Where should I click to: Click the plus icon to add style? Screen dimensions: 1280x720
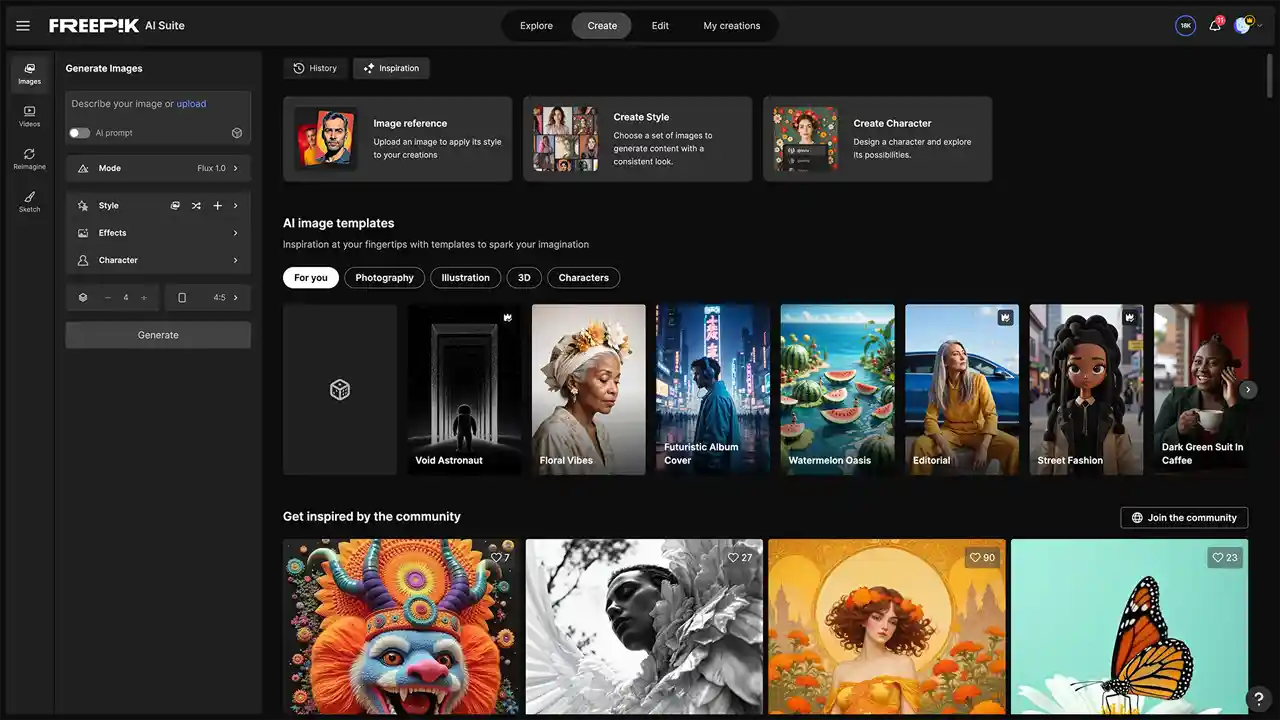point(217,206)
